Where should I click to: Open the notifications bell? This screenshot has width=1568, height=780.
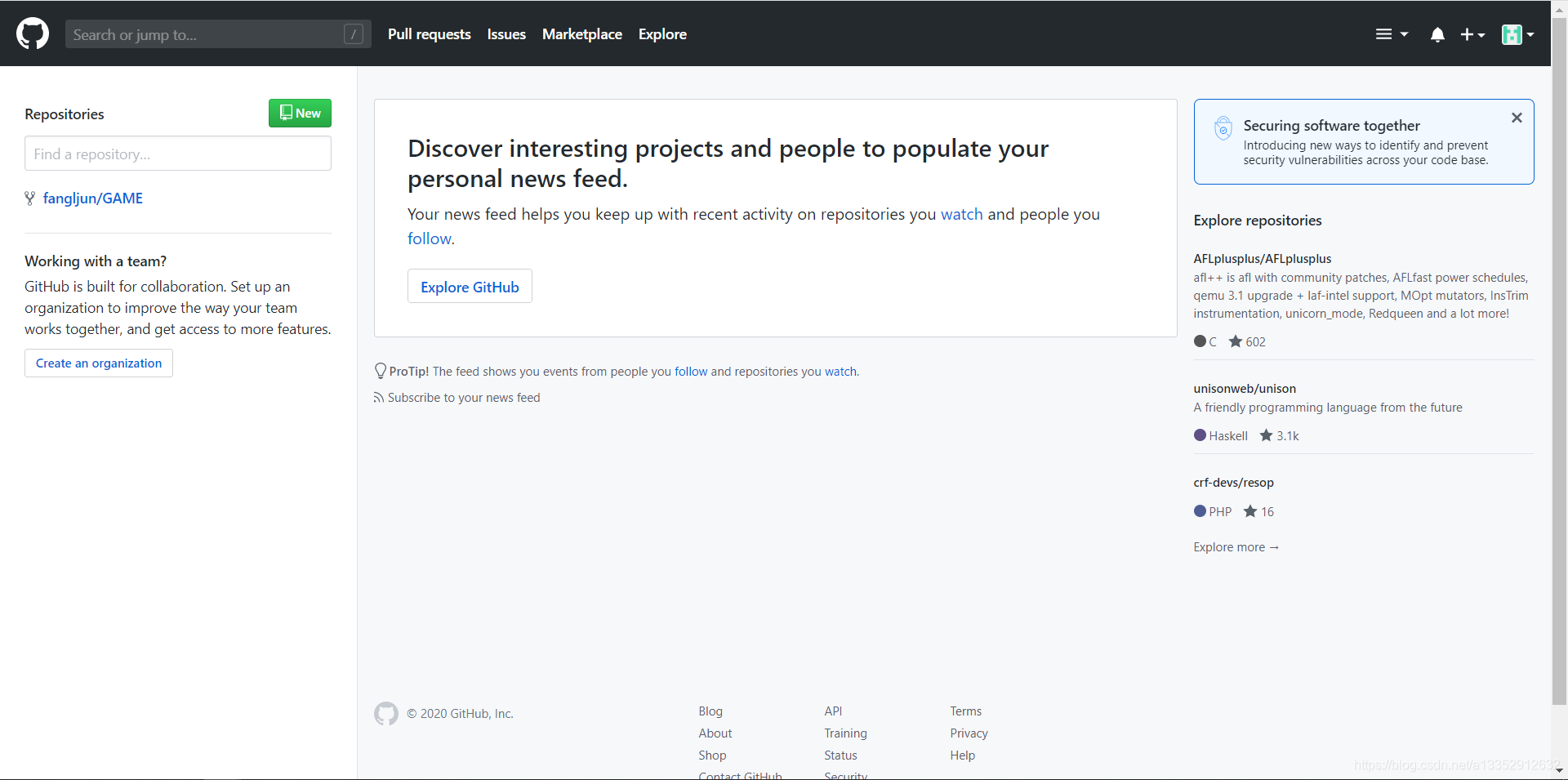[1437, 34]
